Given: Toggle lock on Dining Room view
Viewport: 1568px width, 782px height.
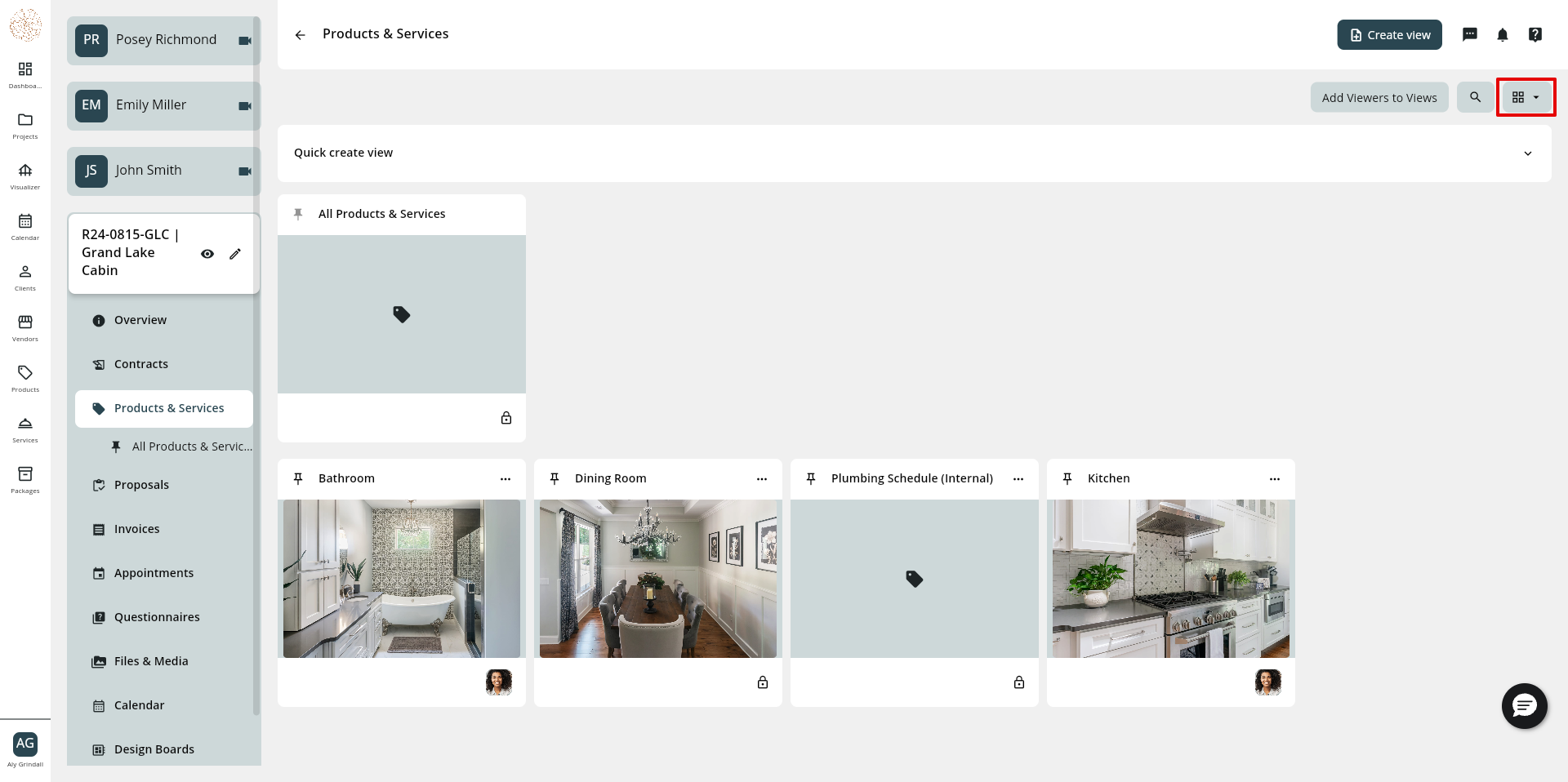Looking at the screenshot, I should click(763, 682).
